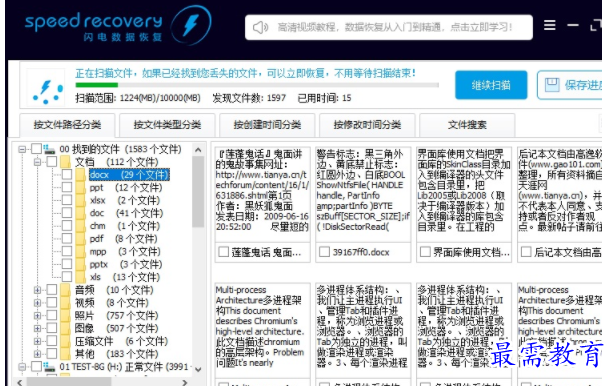Switch to 按文件路径分类 tab
Image resolution: width=612 pixels, height=386 pixels.
67,125
